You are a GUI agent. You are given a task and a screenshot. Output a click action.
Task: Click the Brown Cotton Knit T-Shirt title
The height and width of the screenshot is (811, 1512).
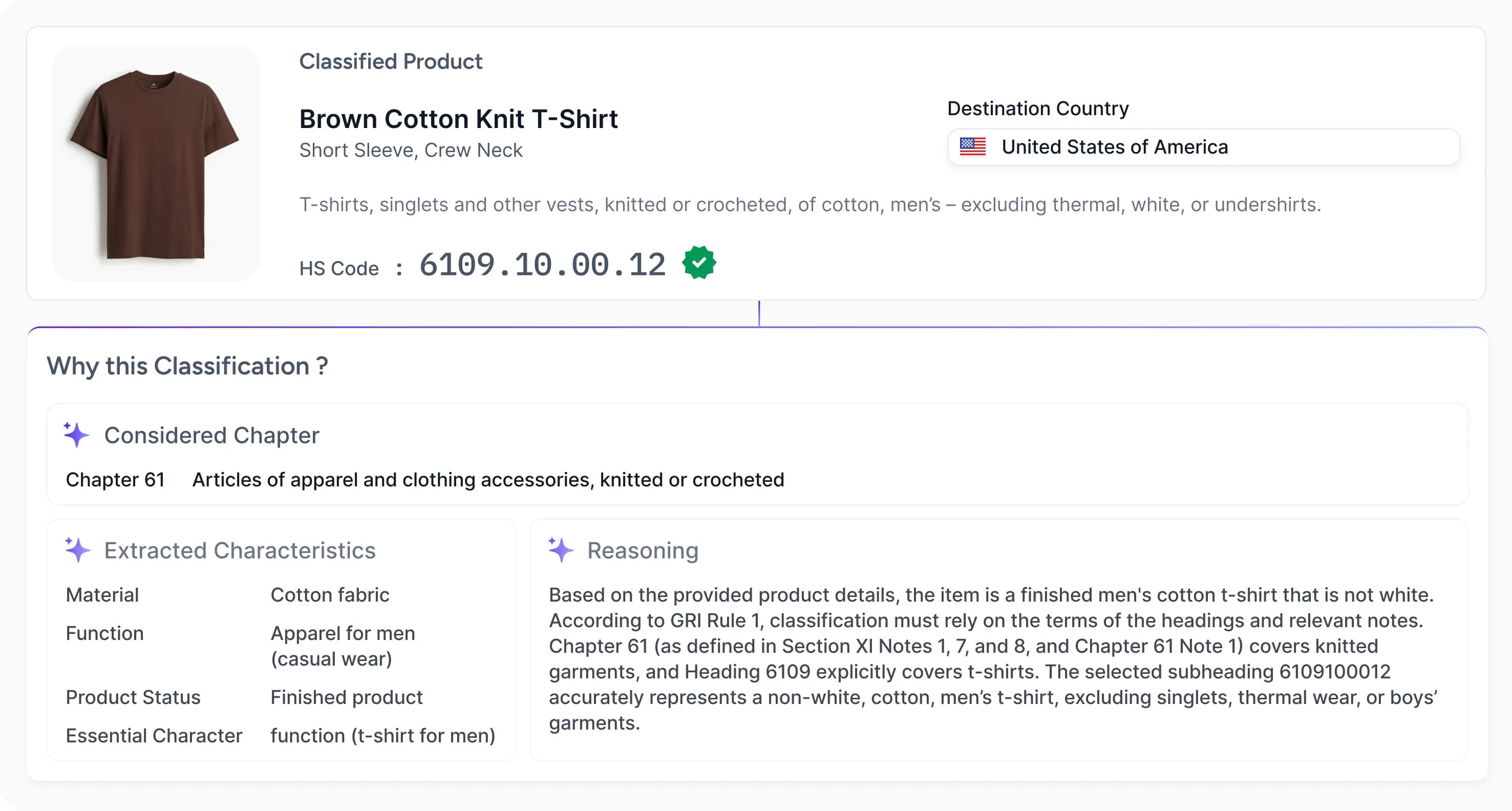pos(458,119)
